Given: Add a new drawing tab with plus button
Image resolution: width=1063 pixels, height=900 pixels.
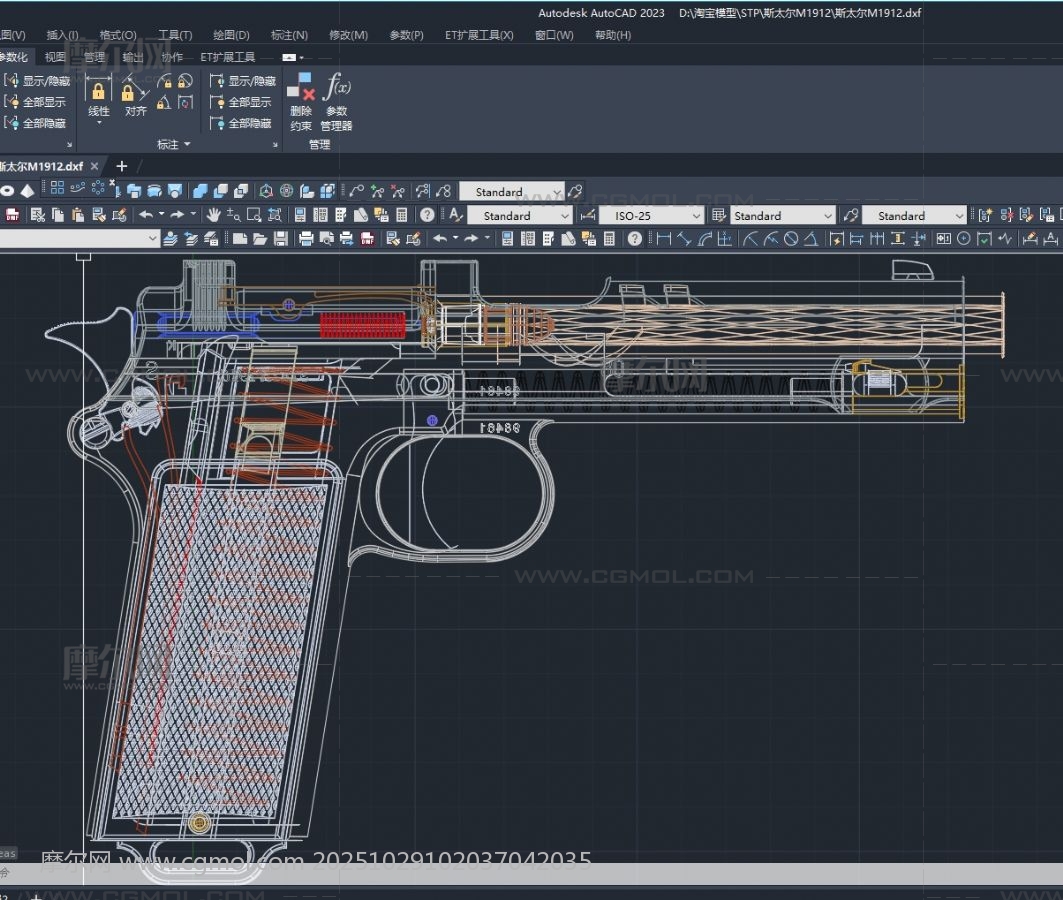Looking at the screenshot, I should pyautogui.click(x=122, y=166).
